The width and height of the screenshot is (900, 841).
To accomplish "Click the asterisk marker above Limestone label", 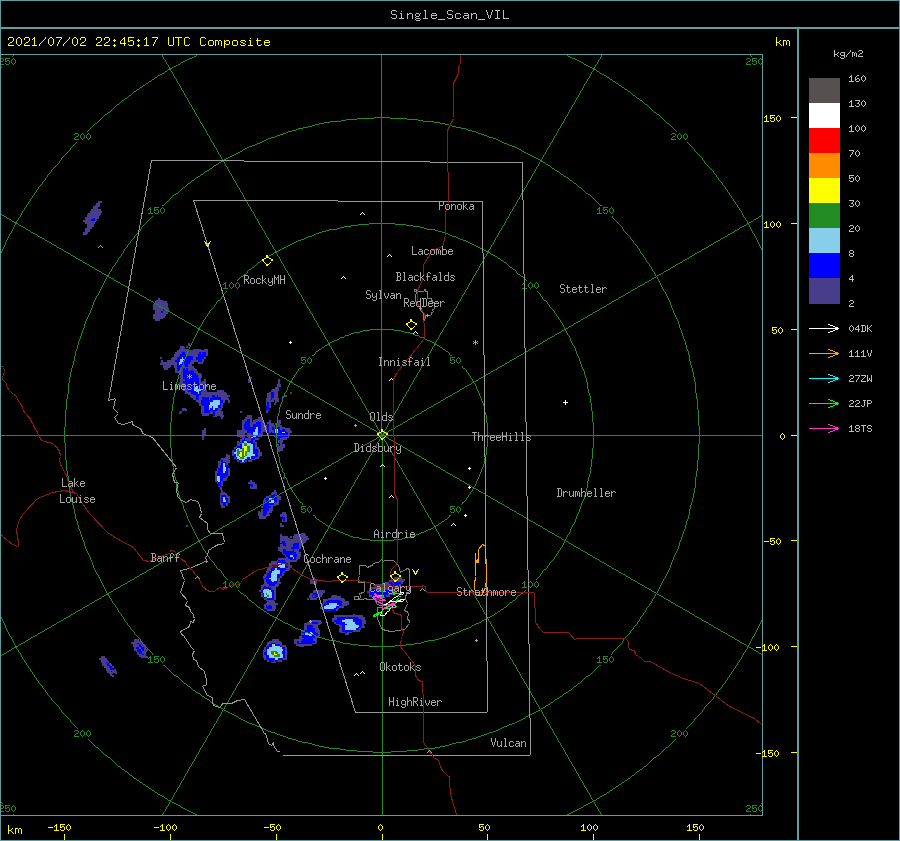I will 189,377.
